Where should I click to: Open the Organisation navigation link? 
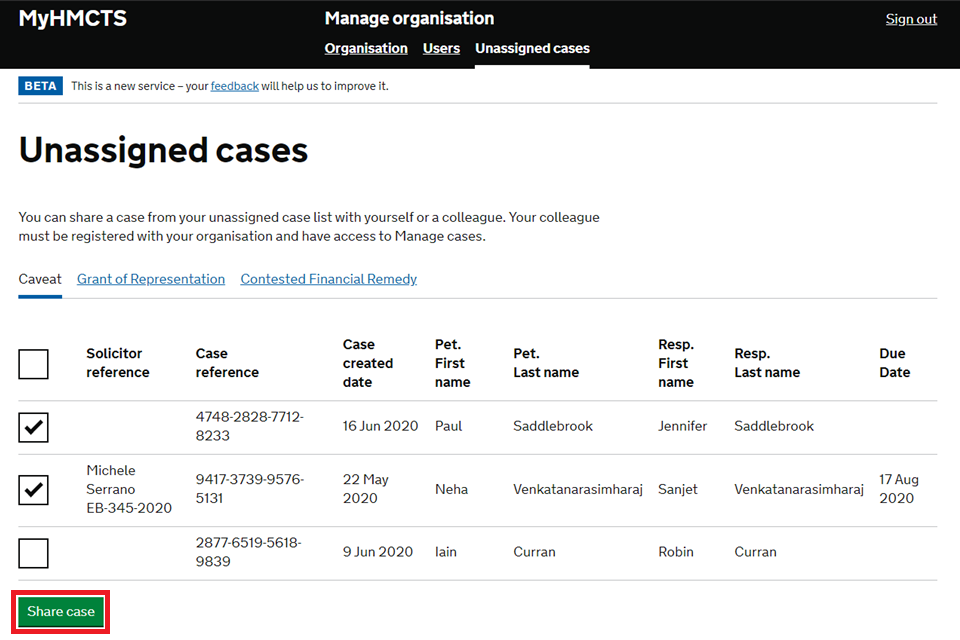(366, 48)
